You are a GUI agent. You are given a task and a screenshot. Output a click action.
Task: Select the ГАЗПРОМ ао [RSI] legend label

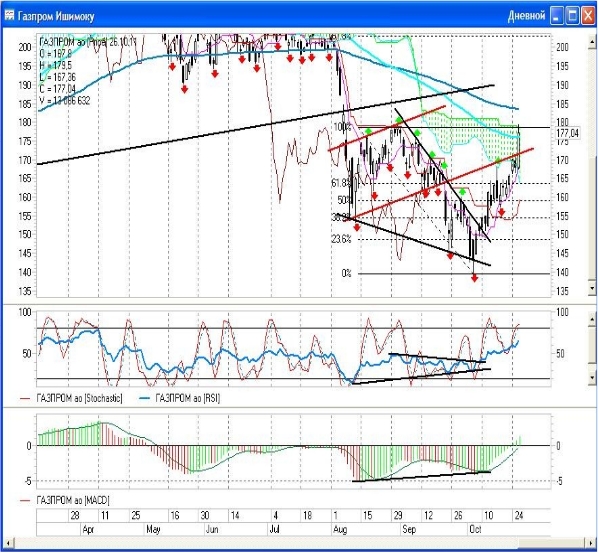tap(188, 398)
